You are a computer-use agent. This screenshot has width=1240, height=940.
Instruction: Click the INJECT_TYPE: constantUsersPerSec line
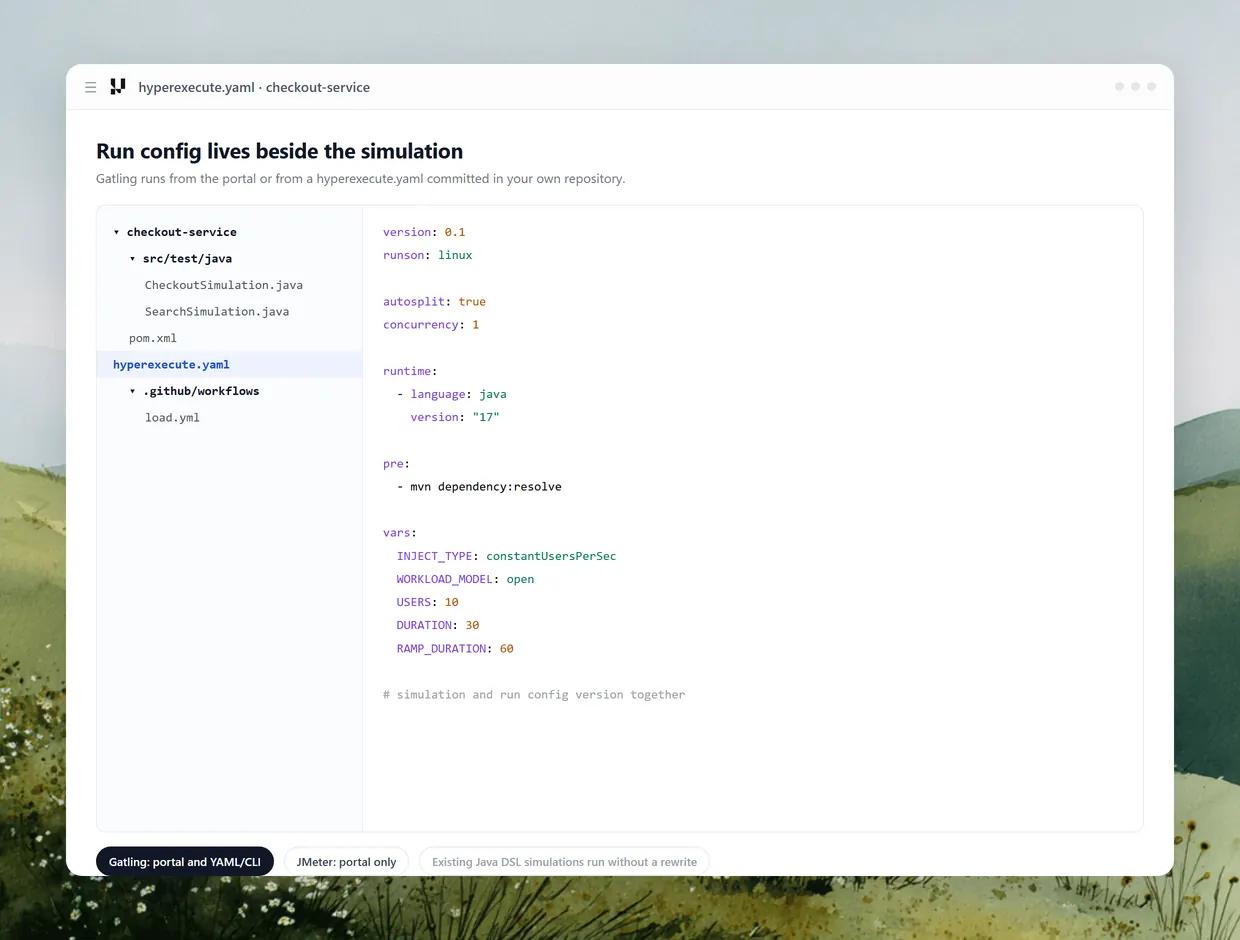tap(507, 556)
